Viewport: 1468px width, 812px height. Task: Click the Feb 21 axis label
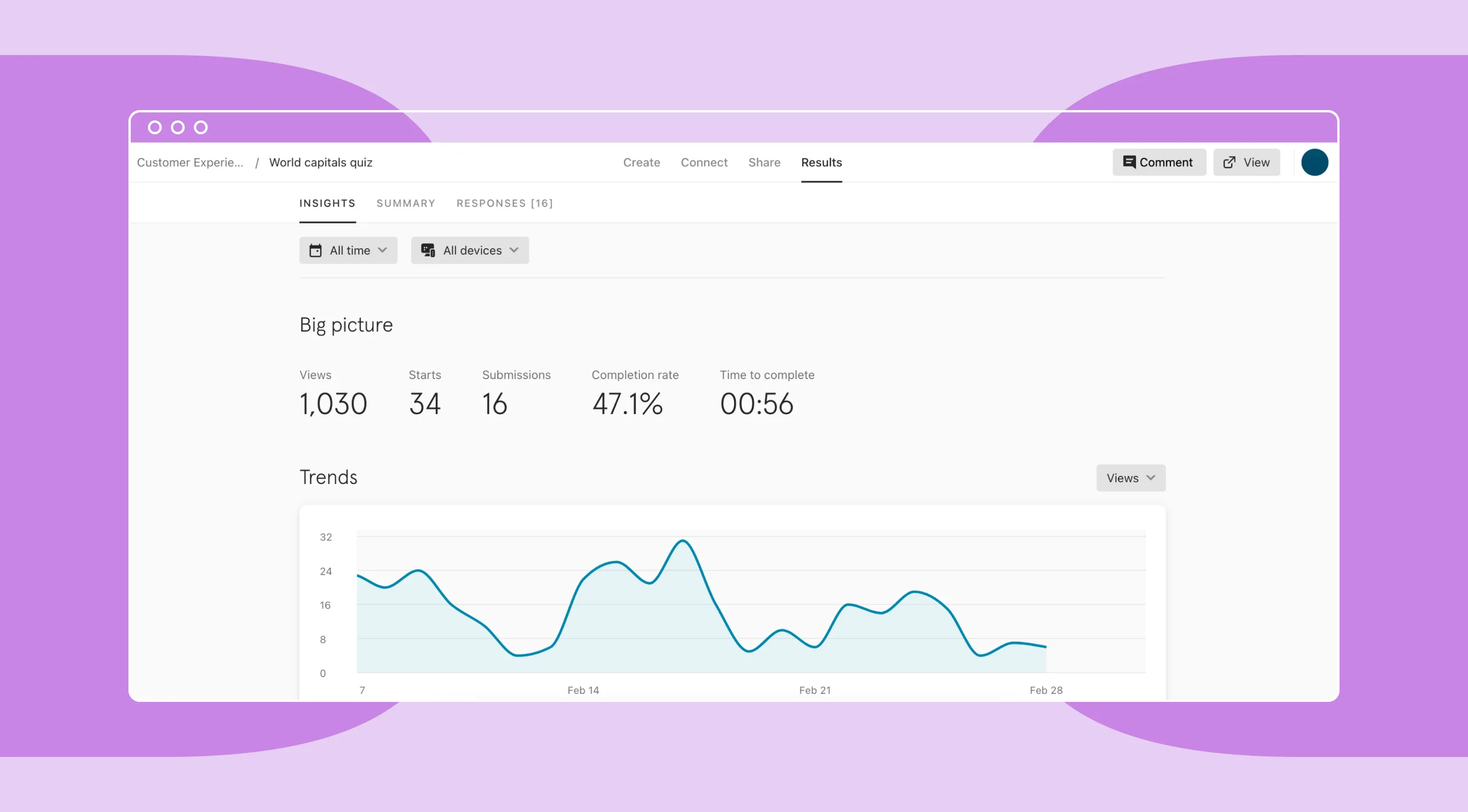(815, 690)
